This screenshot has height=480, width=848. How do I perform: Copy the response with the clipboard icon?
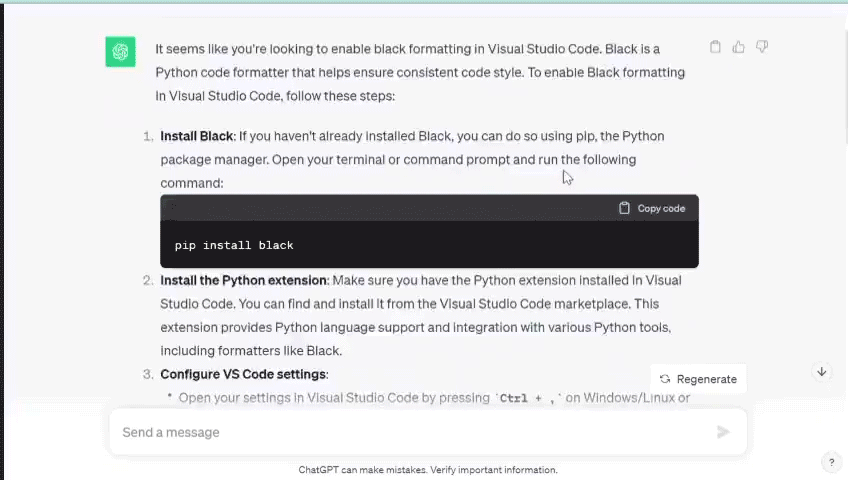pos(715,47)
